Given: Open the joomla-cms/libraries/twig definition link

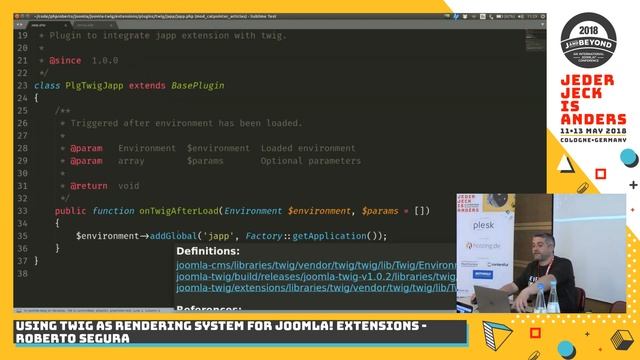Looking at the screenshot, I should pyautogui.click(x=316, y=265).
